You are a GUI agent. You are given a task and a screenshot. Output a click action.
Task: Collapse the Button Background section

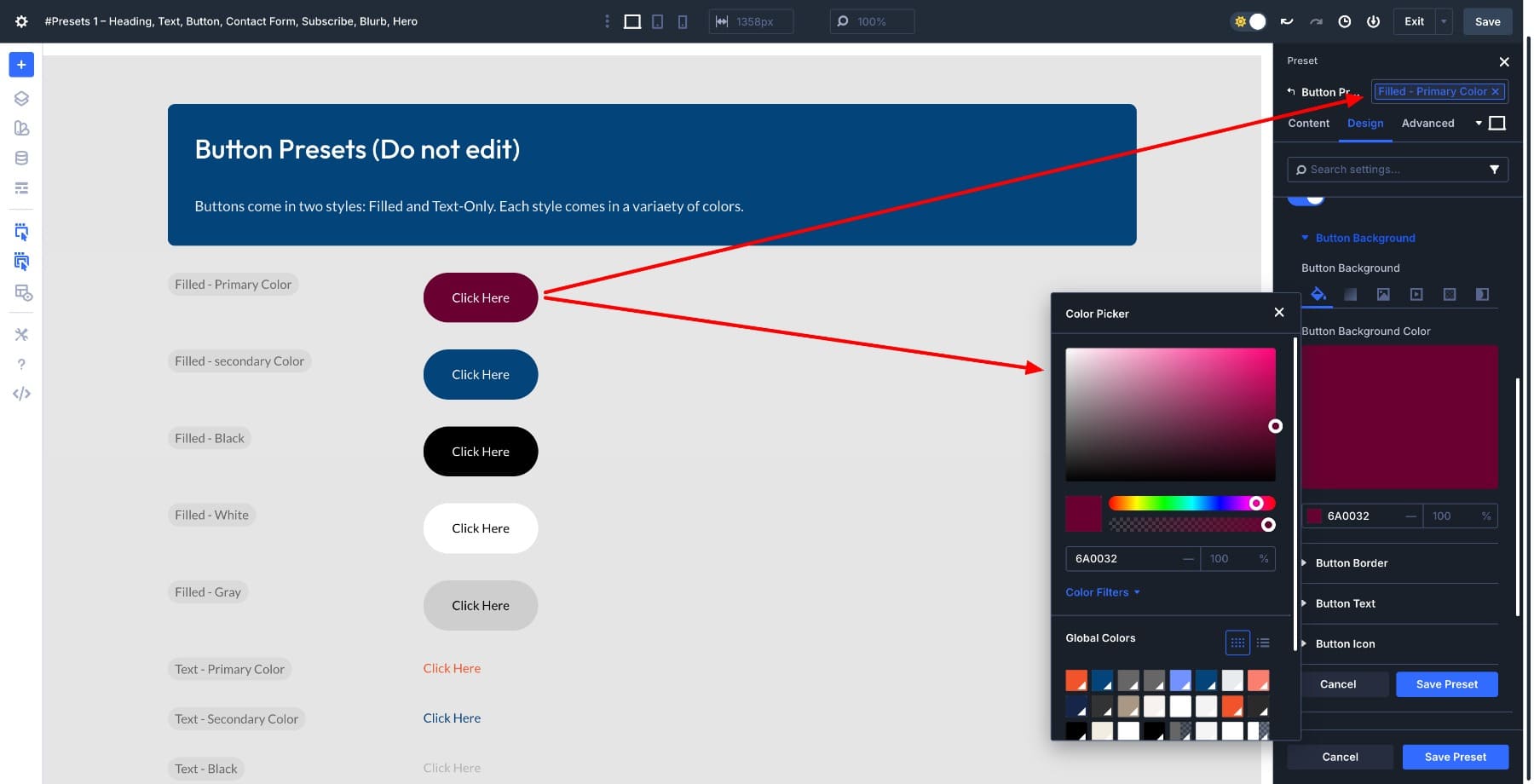(1306, 238)
